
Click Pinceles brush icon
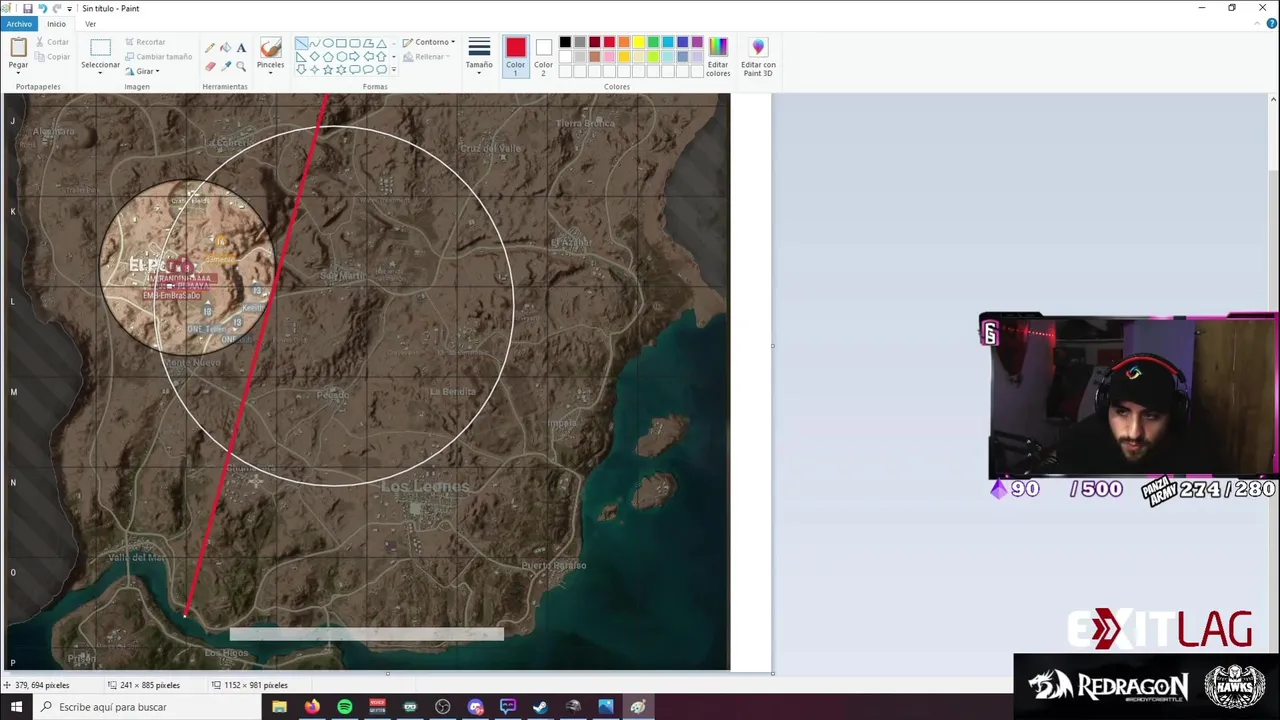click(x=270, y=48)
